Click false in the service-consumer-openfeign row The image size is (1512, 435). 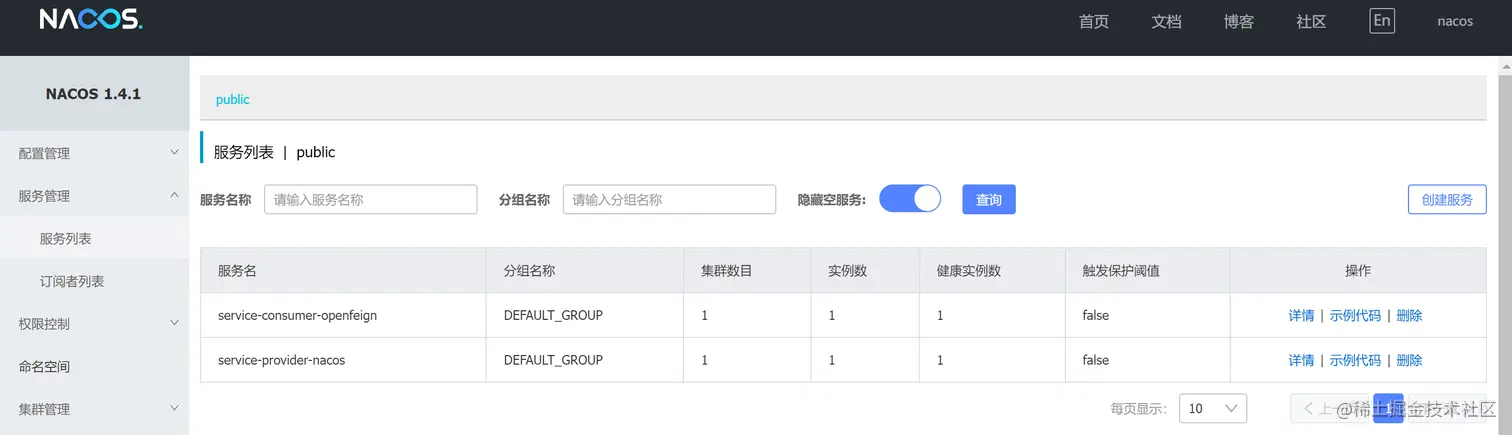1096,315
